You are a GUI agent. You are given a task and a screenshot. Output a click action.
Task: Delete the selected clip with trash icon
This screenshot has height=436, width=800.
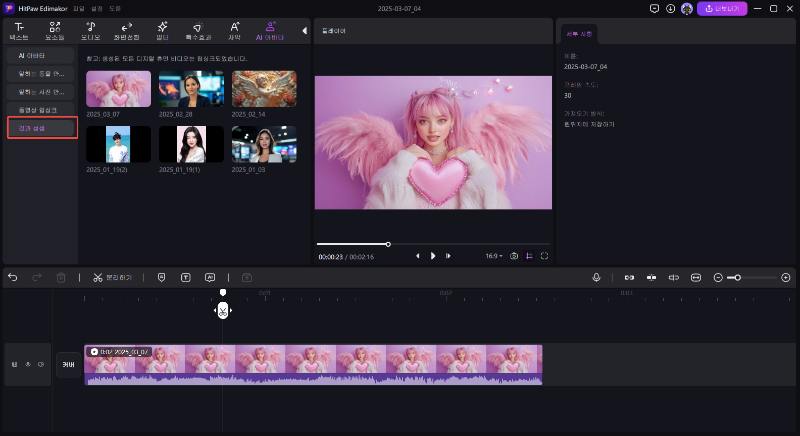[61, 277]
